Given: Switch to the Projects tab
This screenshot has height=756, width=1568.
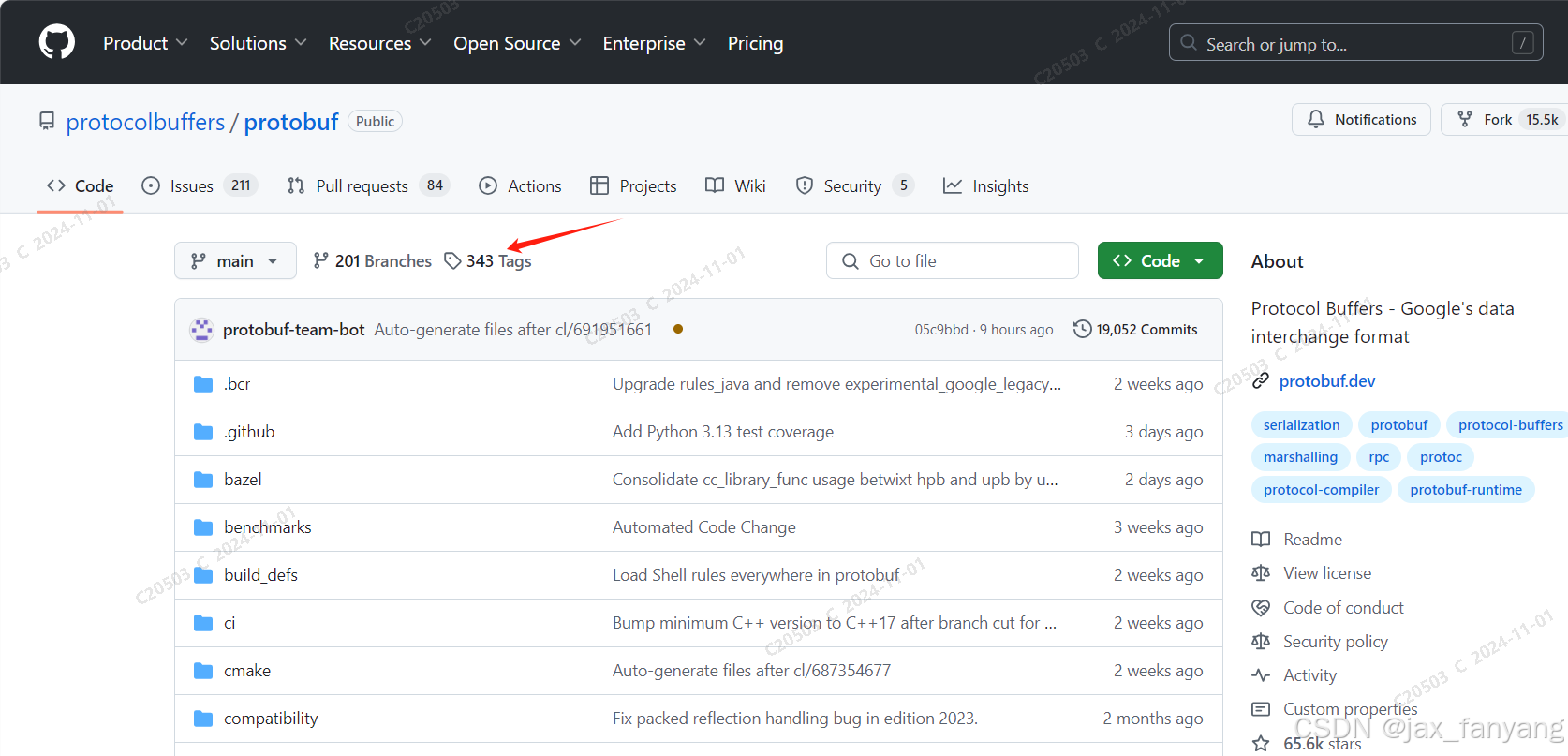Looking at the screenshot, I should [x=633, y=185].
